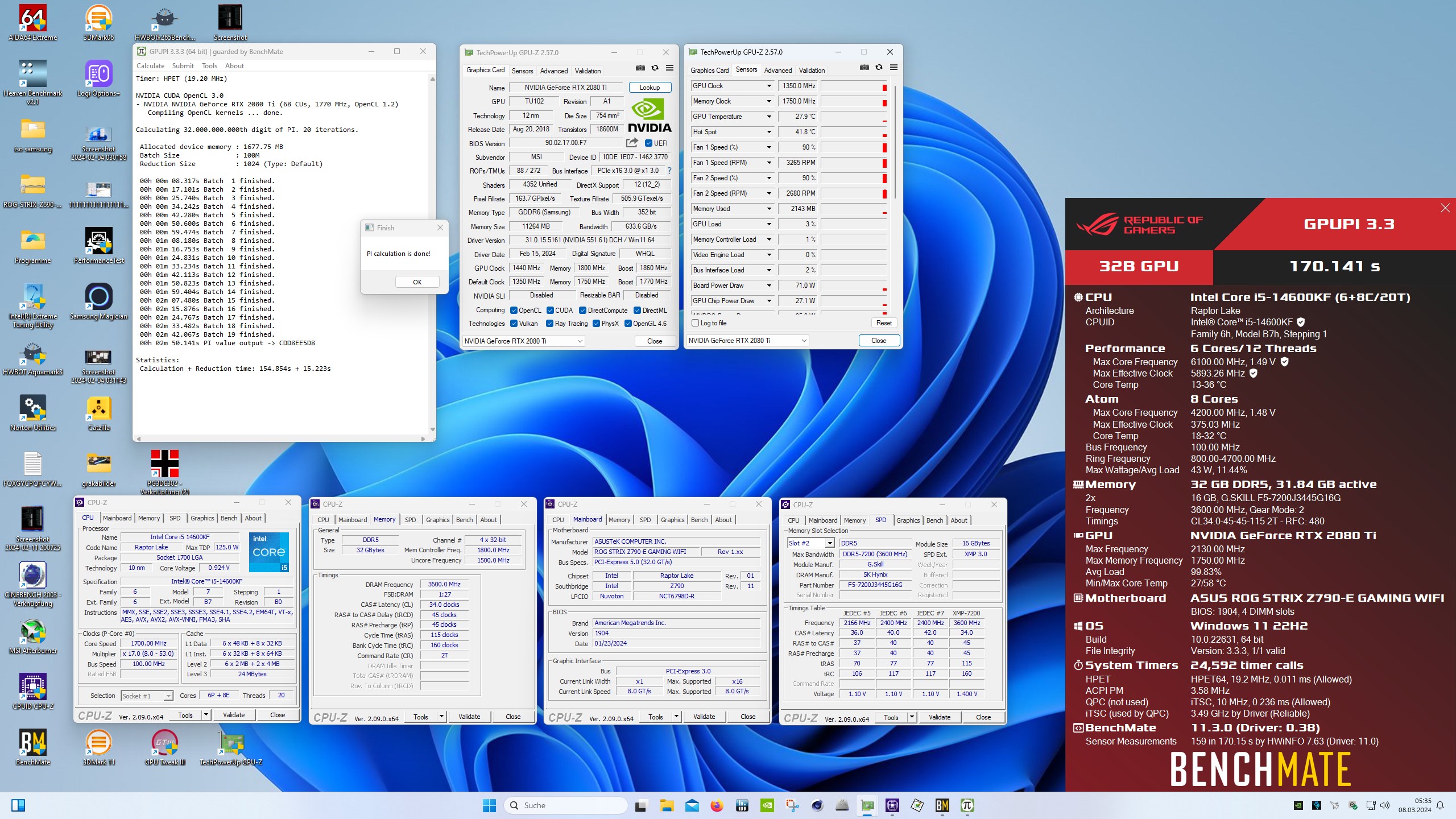This screenshot has width=1456, height=819.
Task: Open Heaven Benchmark v2.1 desktop icon
Action: coord(32,82)
